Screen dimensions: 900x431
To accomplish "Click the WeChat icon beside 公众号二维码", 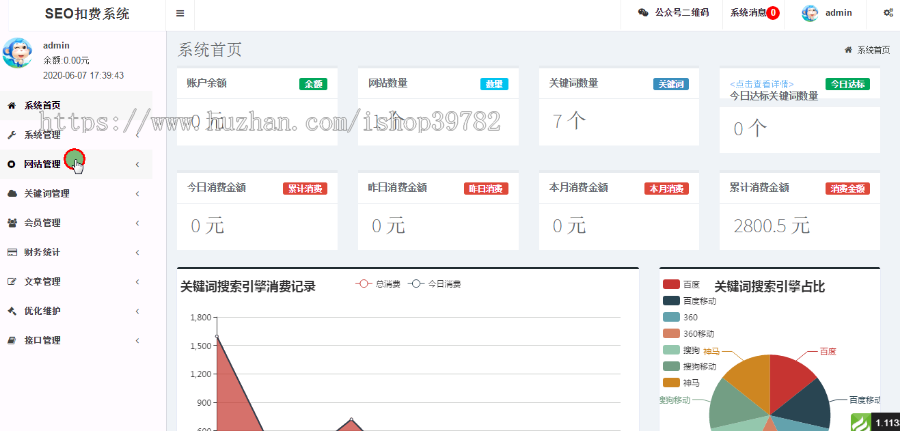I will tap(642, 13).
